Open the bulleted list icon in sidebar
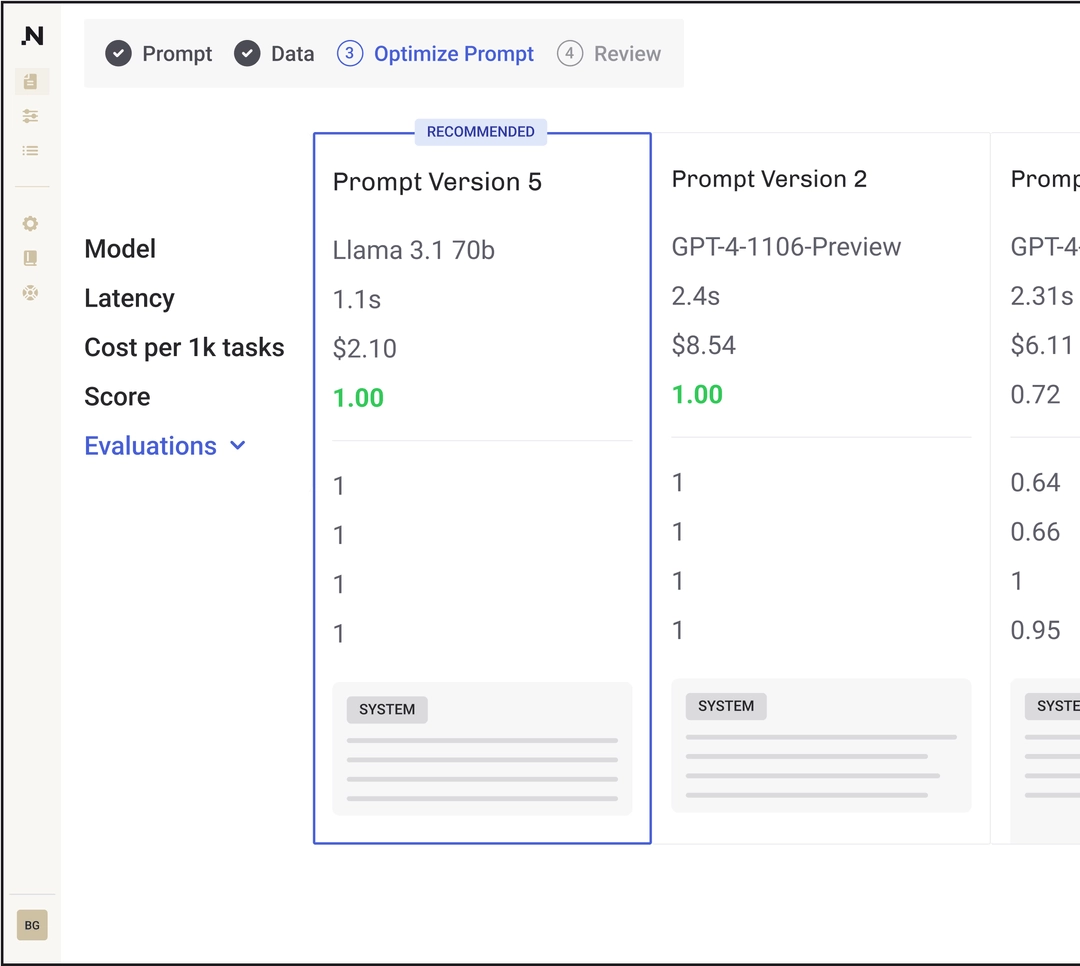This screenshot has width=1080, height=966. click(31, 151)
